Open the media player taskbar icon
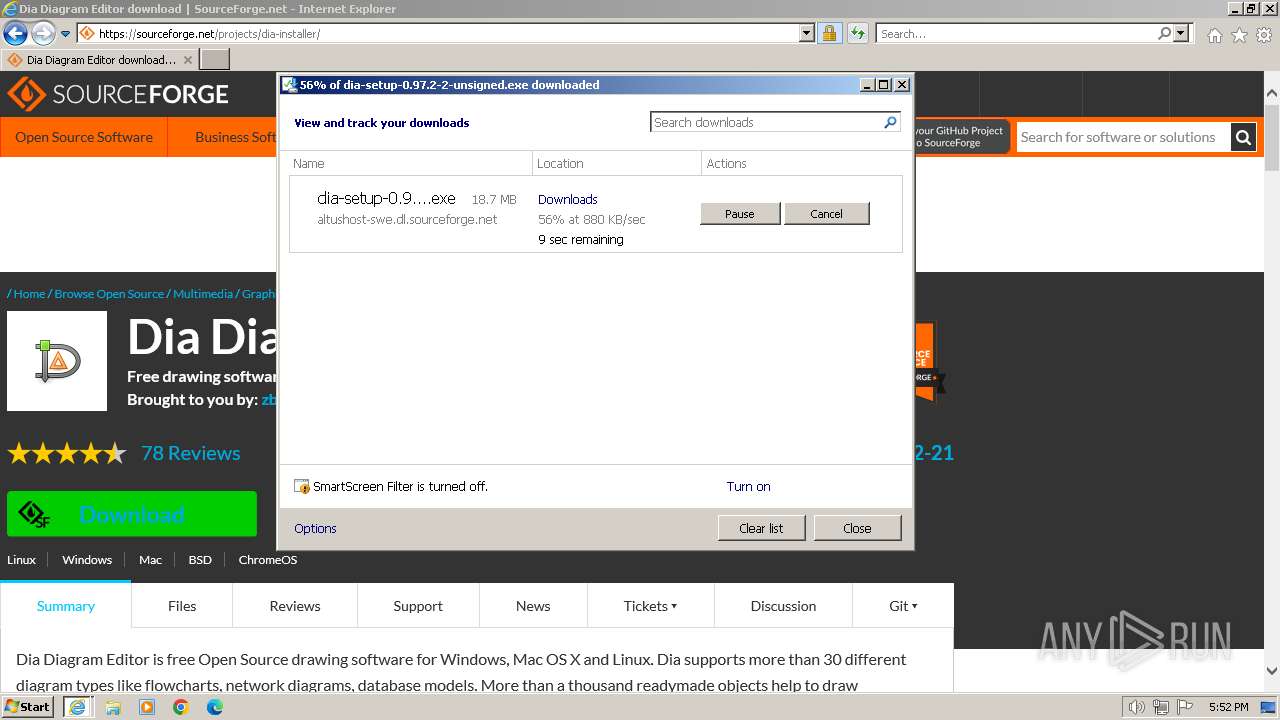 (147, 707)
